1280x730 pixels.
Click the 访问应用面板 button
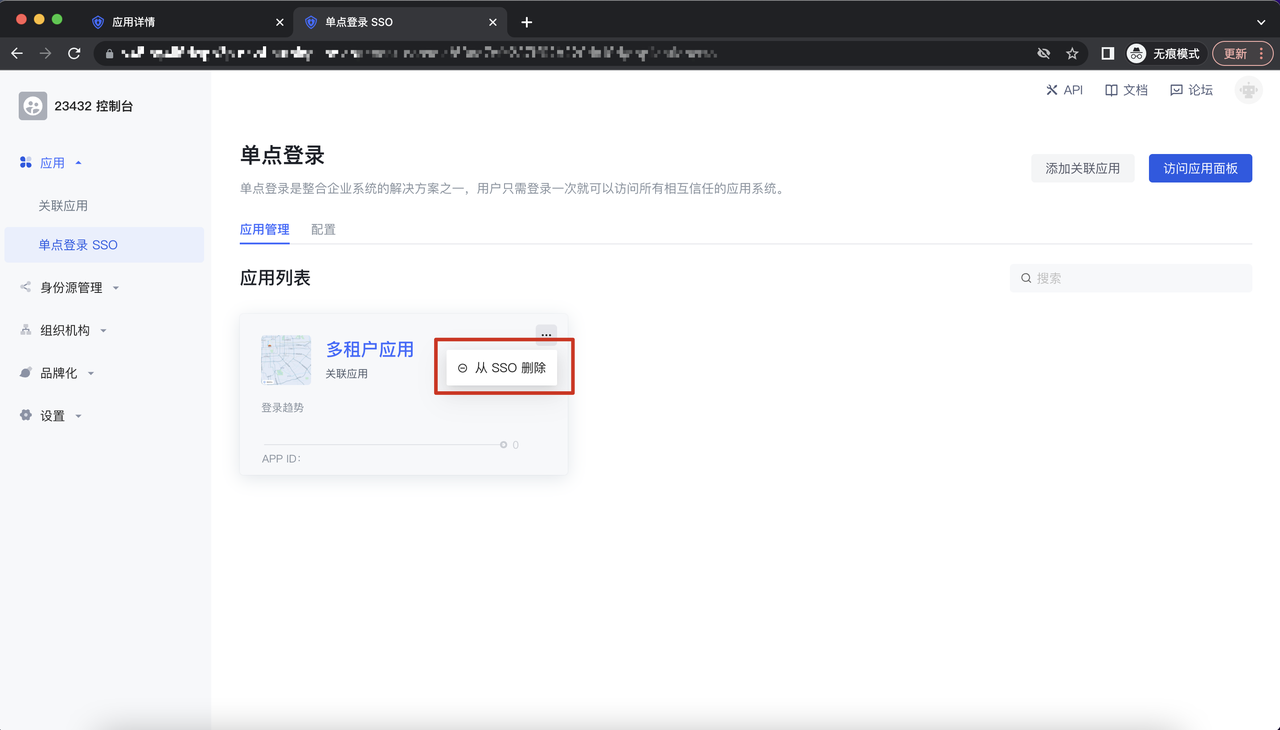(1200, 168)
